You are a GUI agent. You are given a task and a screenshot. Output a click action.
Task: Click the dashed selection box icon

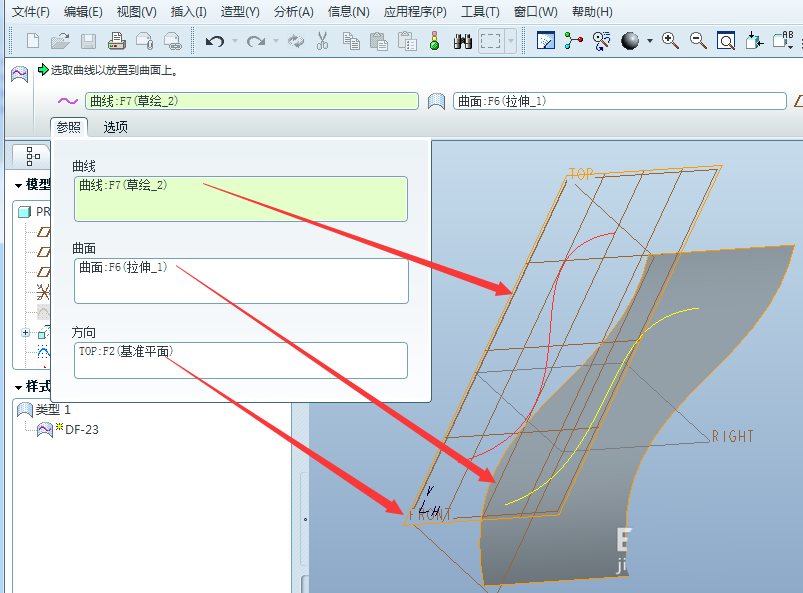[x=491, y=41]
